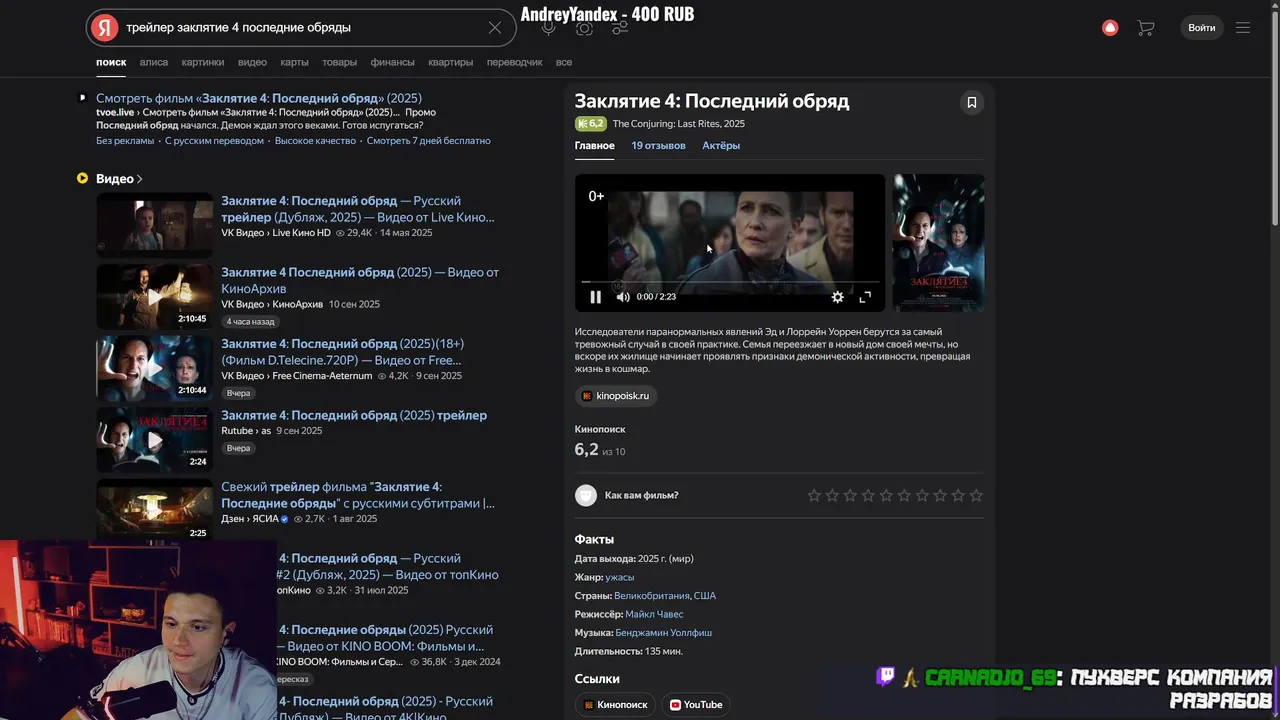Click Без рекламы sitelink

click(x=125, y=141)
